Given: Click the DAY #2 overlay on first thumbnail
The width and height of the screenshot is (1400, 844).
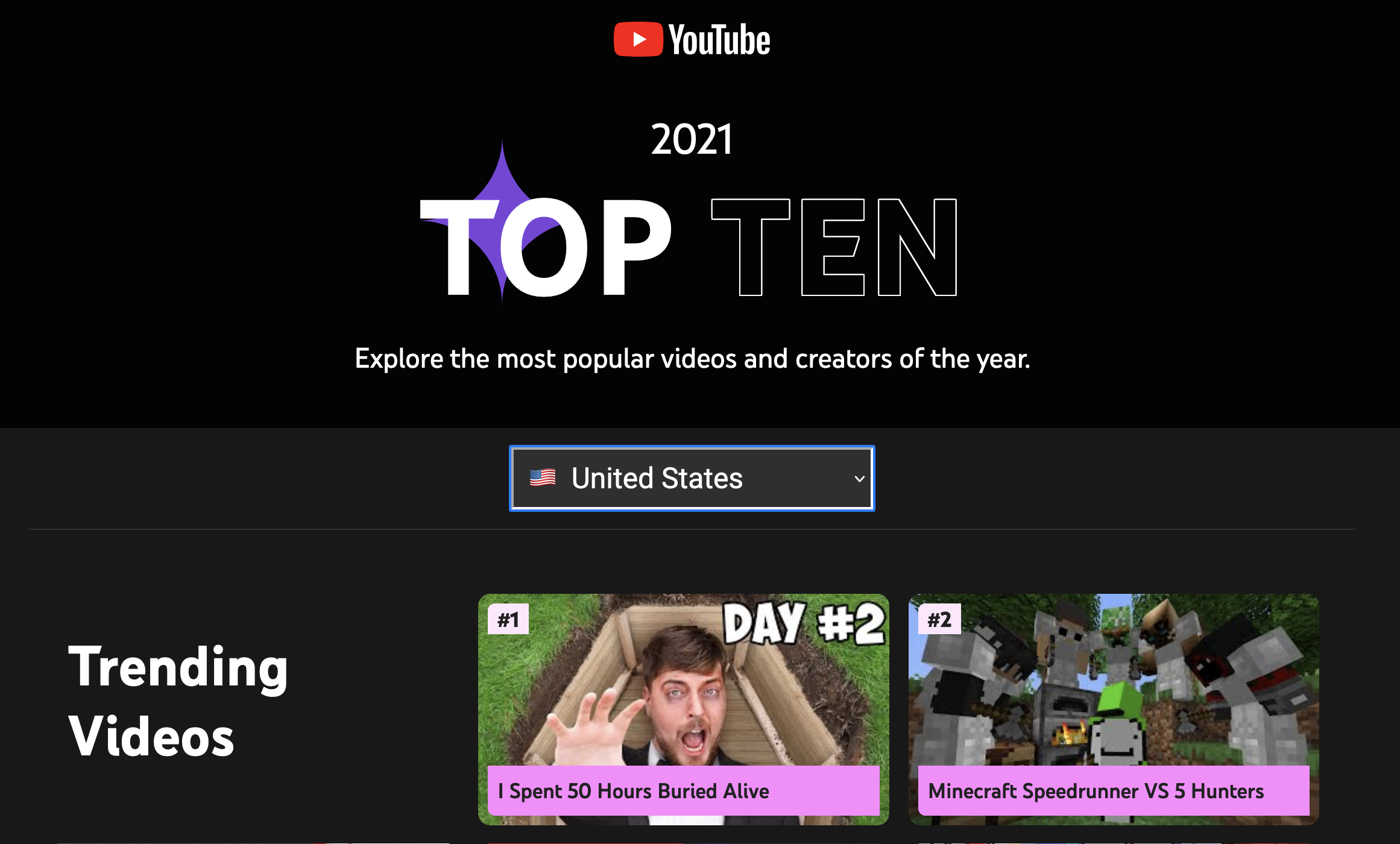Looking at the screenshot, I should 804,623.
